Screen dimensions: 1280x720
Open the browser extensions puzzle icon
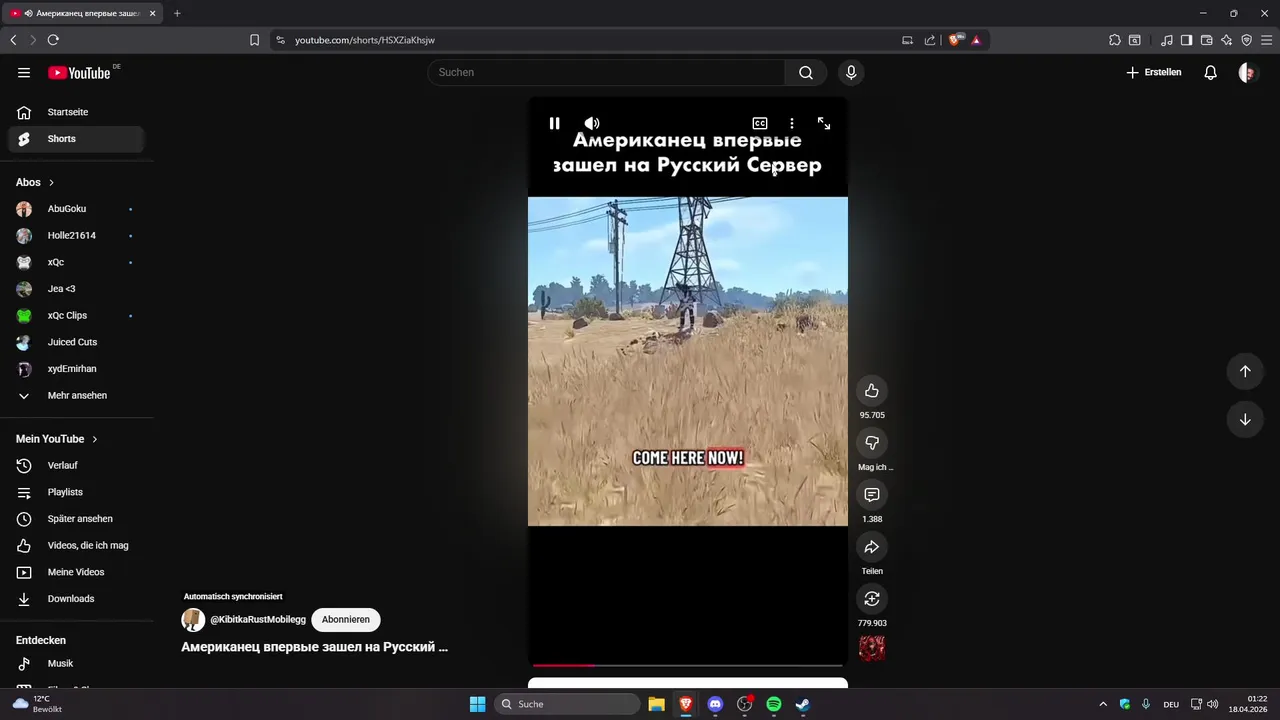1115,40
